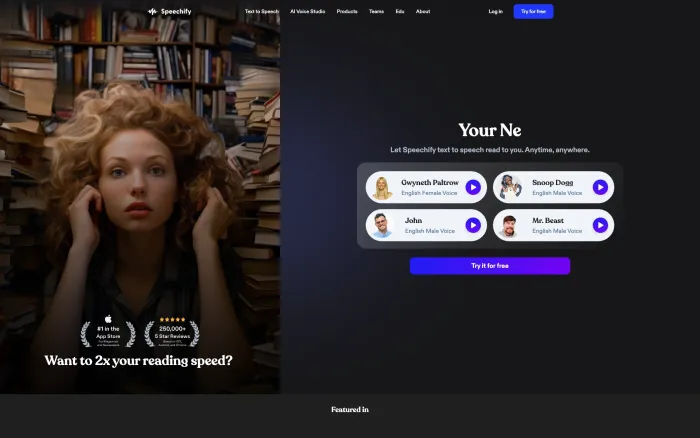The width and height of the screenshot is (700, 438).
Task: Click the 'Snoop Dogg' name text
Action: (553, 183)
